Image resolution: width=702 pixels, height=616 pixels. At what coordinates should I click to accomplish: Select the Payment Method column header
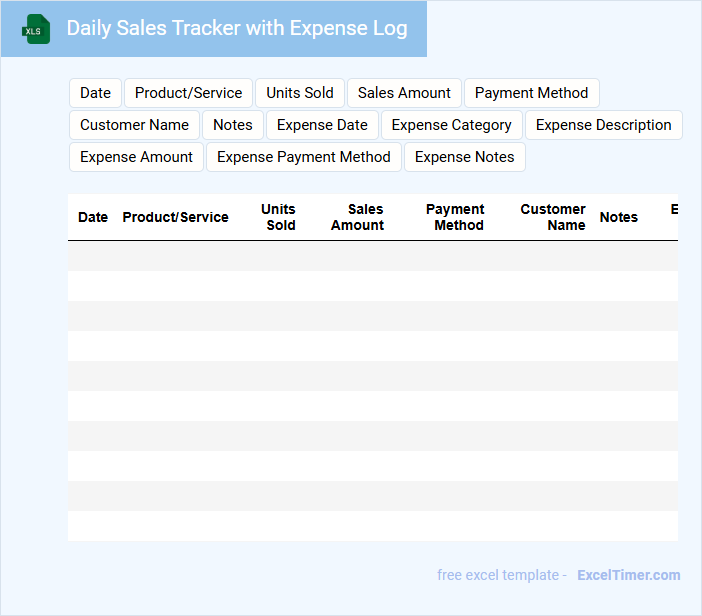455,217
